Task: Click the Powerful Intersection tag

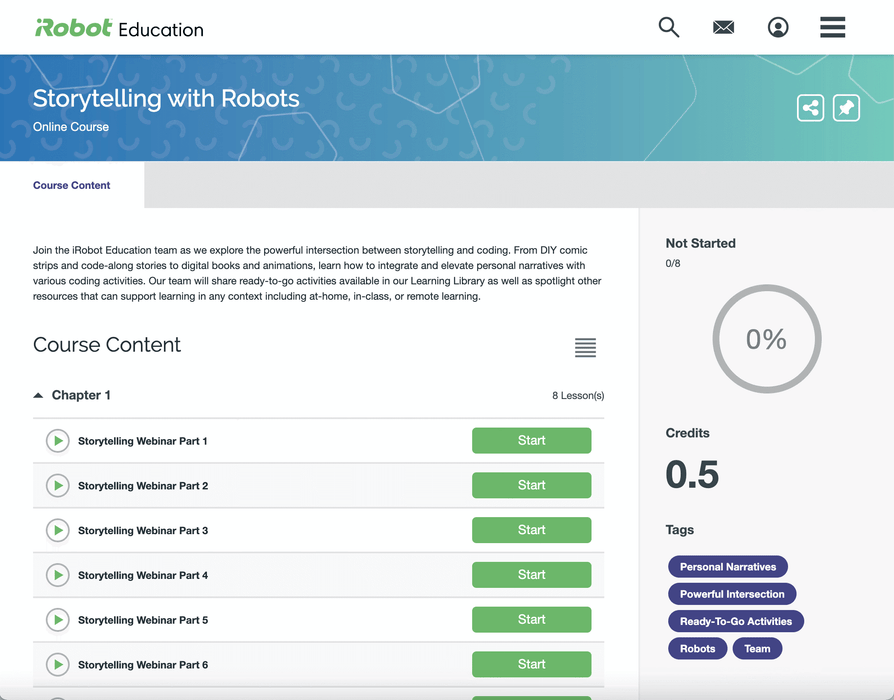Action: (732, 594)
